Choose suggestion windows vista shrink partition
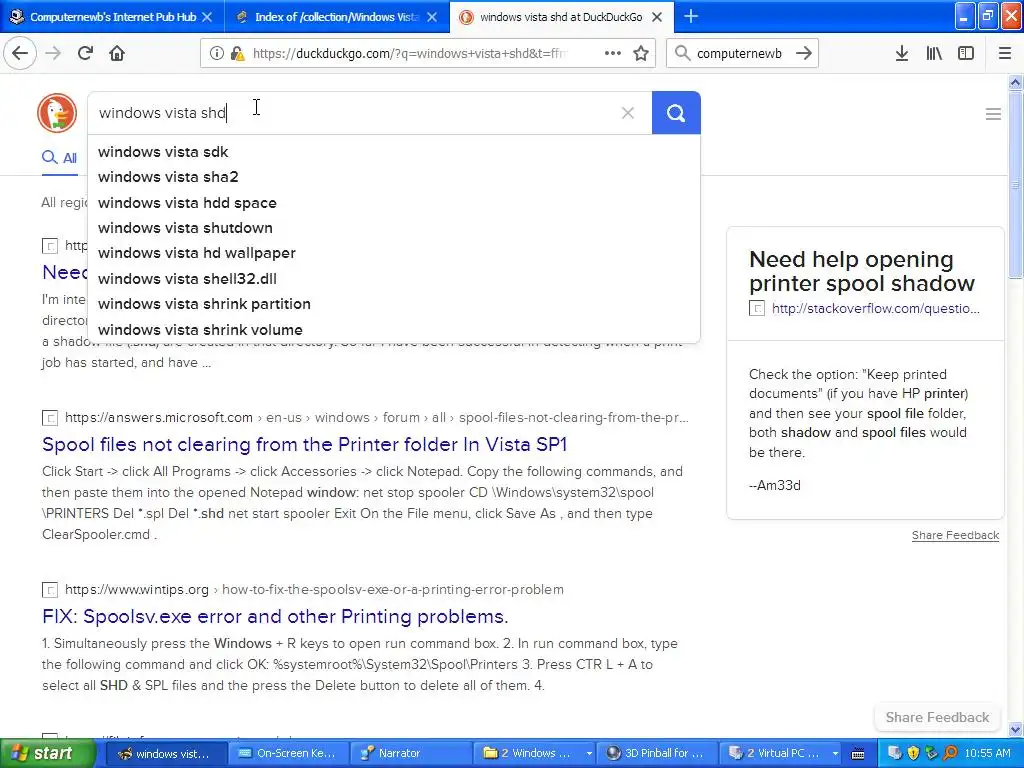Screen dimensions: 1024x768 coord(394,304)
